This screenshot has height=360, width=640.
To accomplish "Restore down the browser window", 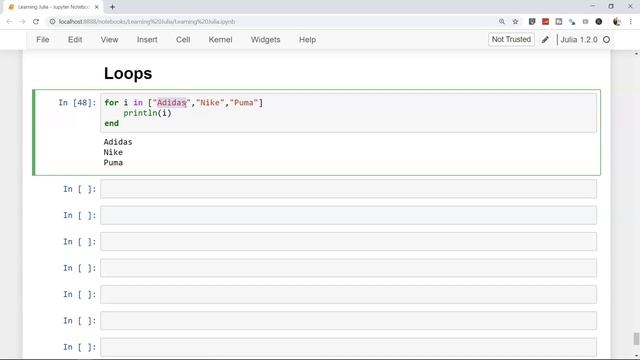I will point(611,7).
